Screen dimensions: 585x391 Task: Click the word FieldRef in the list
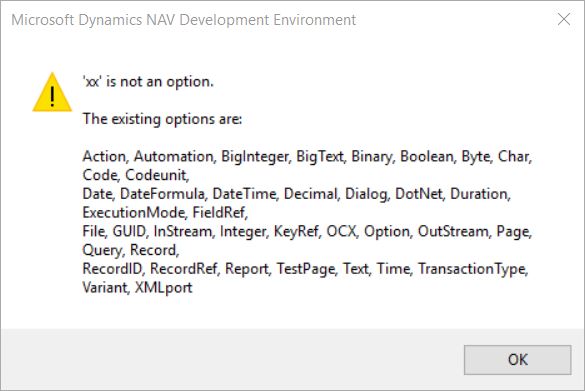tap(220, 213)
